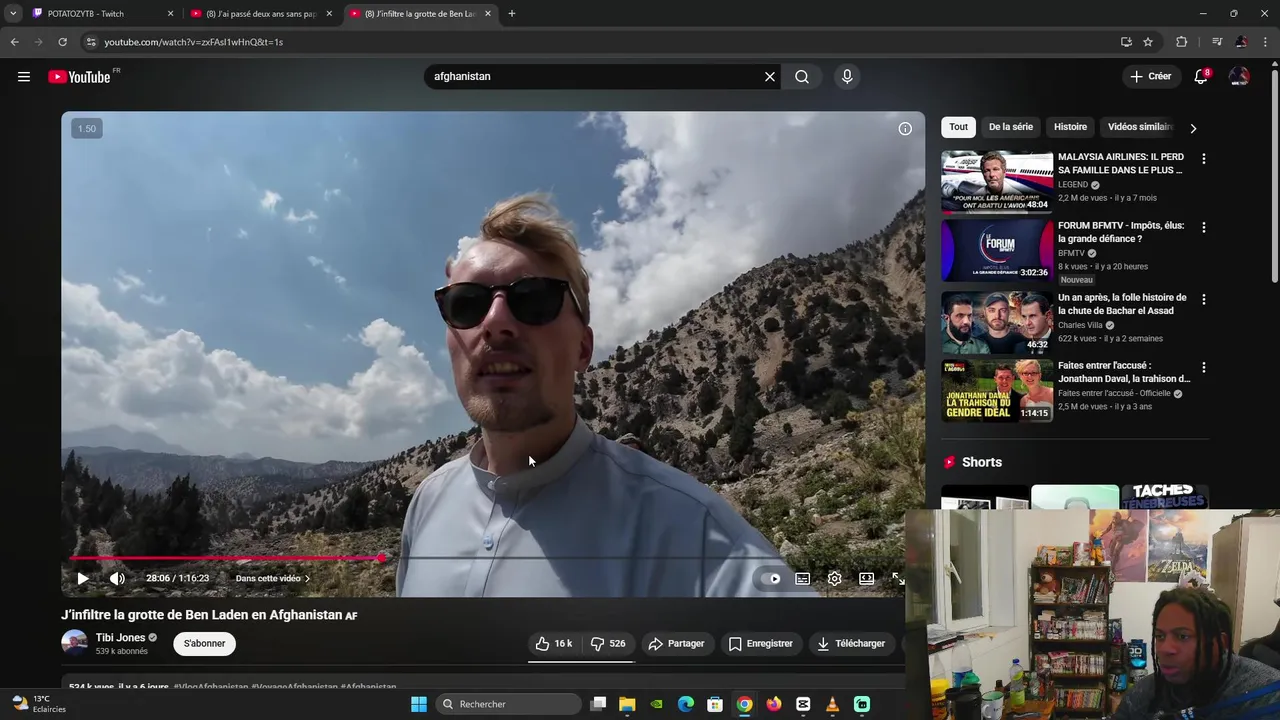Start voice search with the microphone icon
The width and height of the screenshot is (1280, 720).
pyautogui.click(x=847, y=76)
